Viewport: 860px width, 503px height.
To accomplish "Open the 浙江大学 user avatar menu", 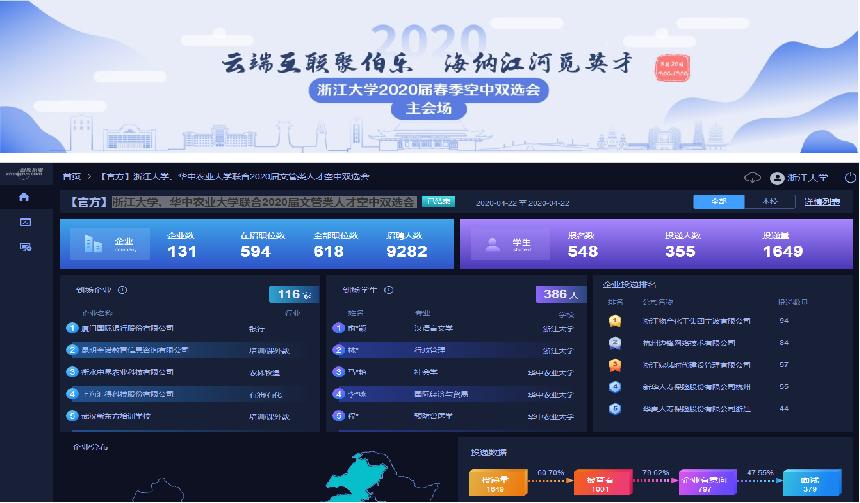I will [x=799, y=178].
